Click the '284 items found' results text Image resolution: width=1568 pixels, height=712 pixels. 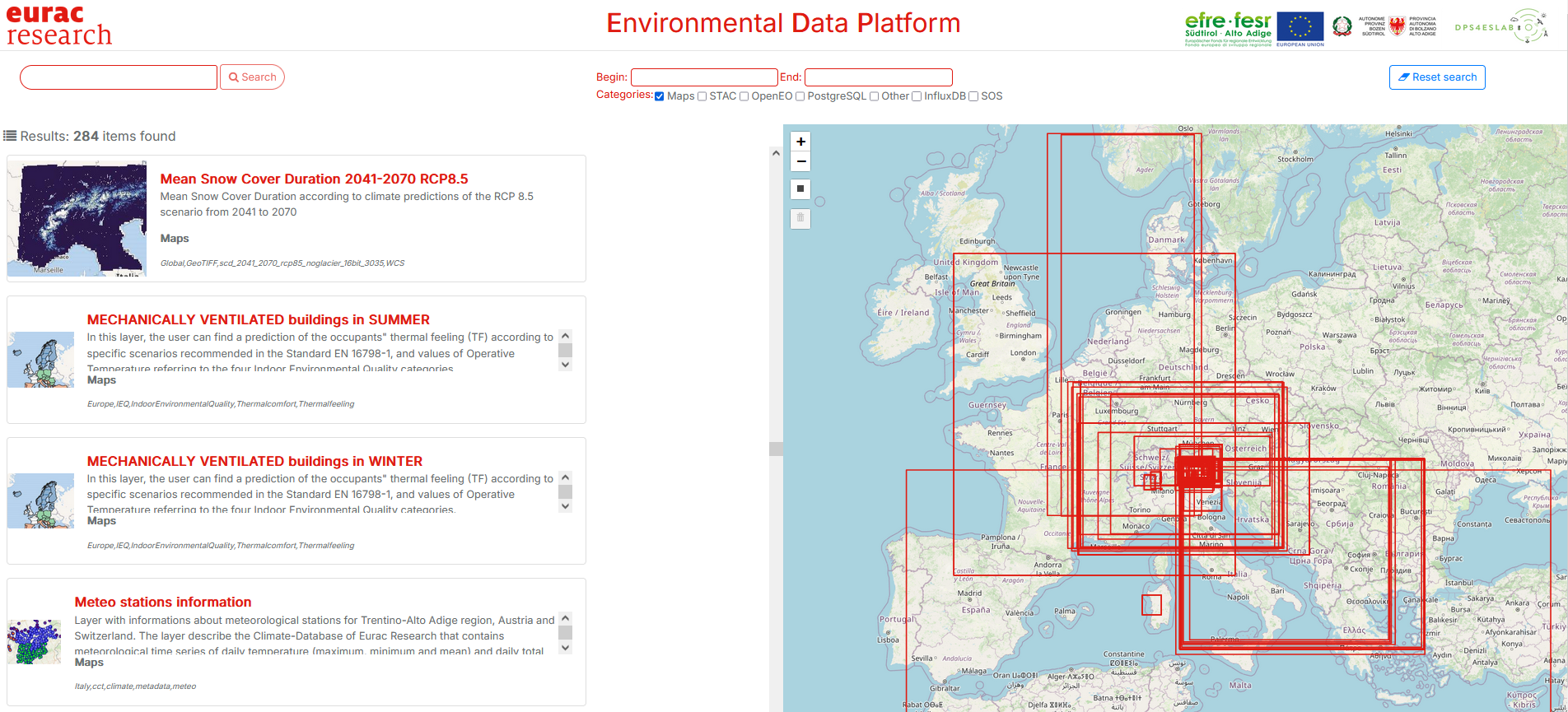[124, 136]
